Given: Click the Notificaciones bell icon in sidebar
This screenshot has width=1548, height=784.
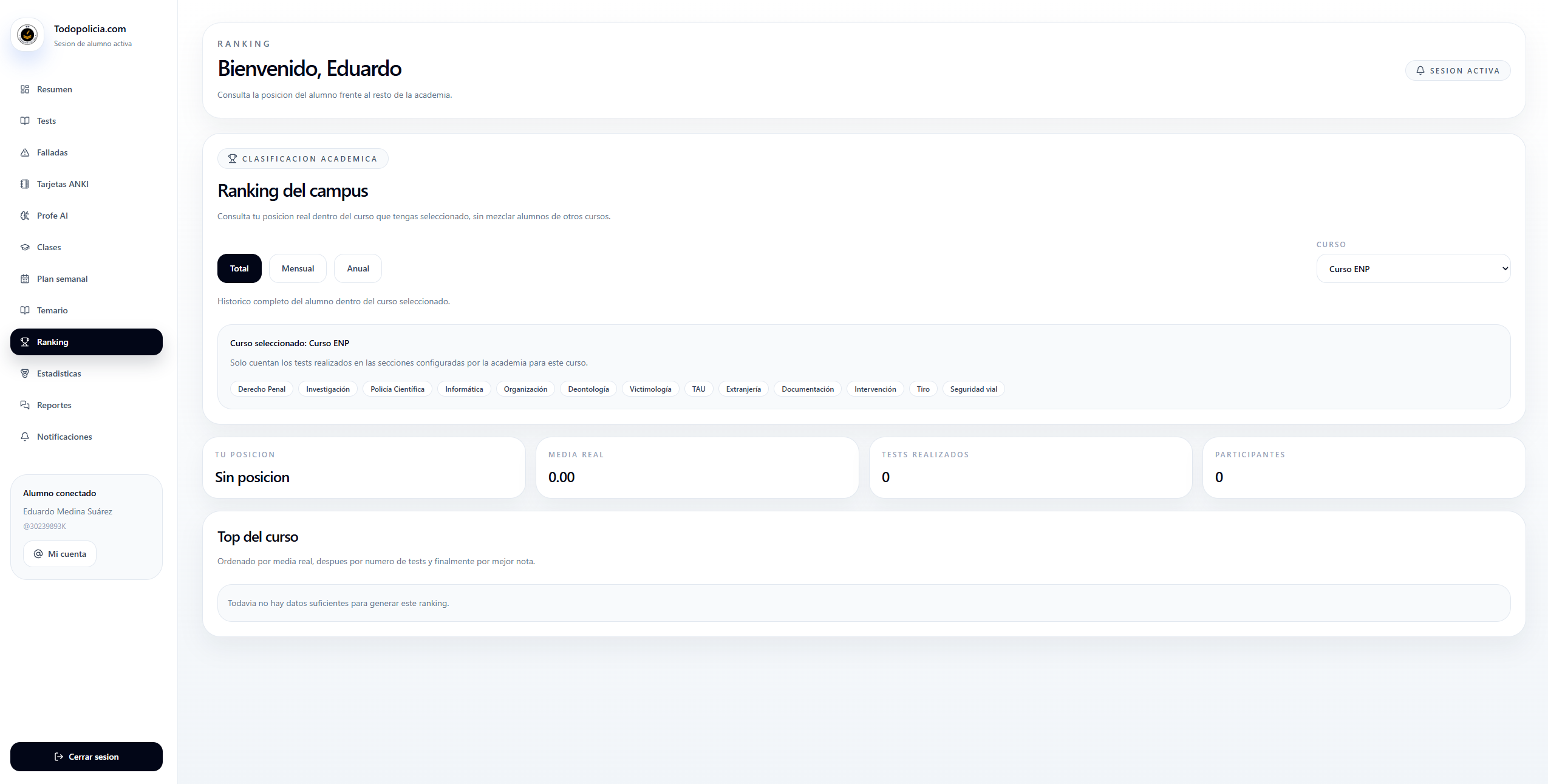Looking at the screenshot, I should pyautogui.click(x=25, y=437).
